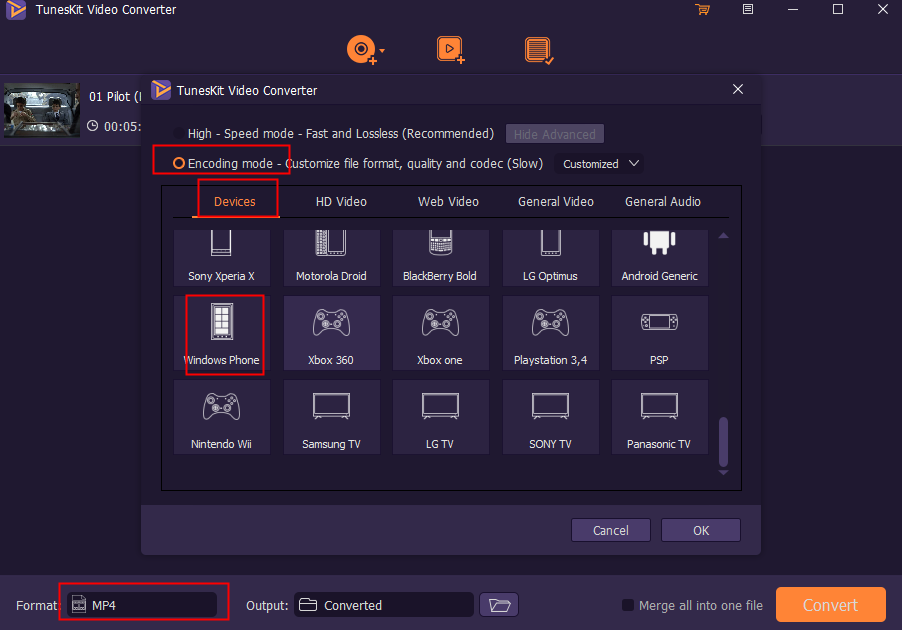The width and height of the screenshot is (902, 630).
Task: Switch to the Web Video tab
Action: pyautogui.click(x=448, y=201)
